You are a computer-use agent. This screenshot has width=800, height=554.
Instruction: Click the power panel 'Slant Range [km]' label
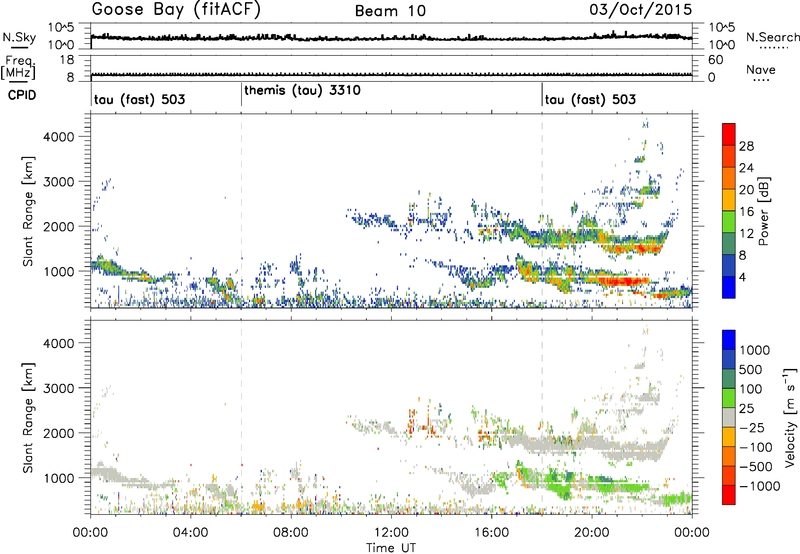tap(28, 211)
